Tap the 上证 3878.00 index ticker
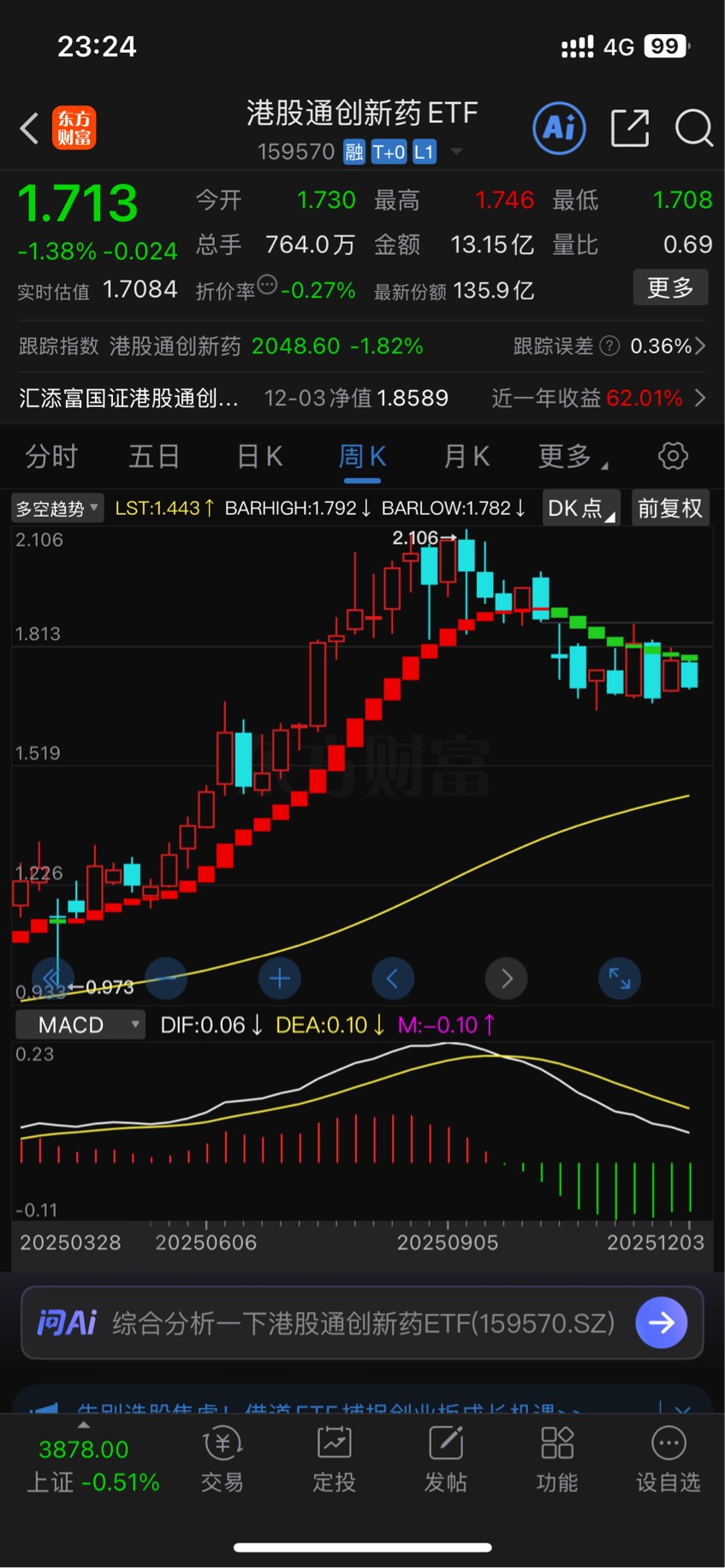Screen dimensions: 725x1568 click(x=92, y=1464)
